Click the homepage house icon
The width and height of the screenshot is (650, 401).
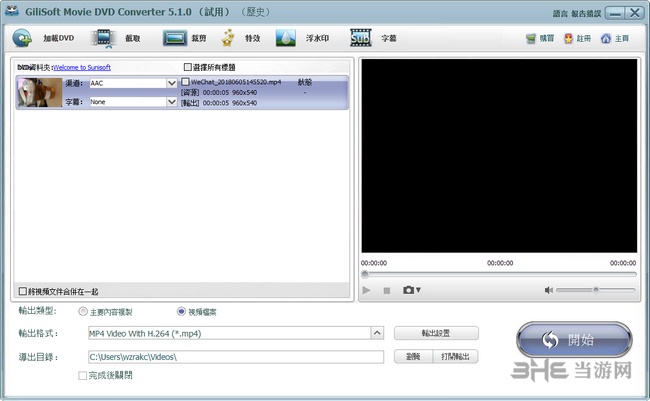point(606,39)
